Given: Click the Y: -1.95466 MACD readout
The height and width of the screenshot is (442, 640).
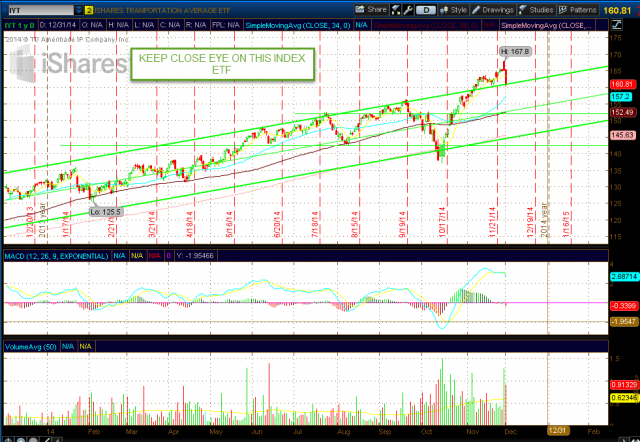Looking at the screenshot, I should click(x=195, y=256).
